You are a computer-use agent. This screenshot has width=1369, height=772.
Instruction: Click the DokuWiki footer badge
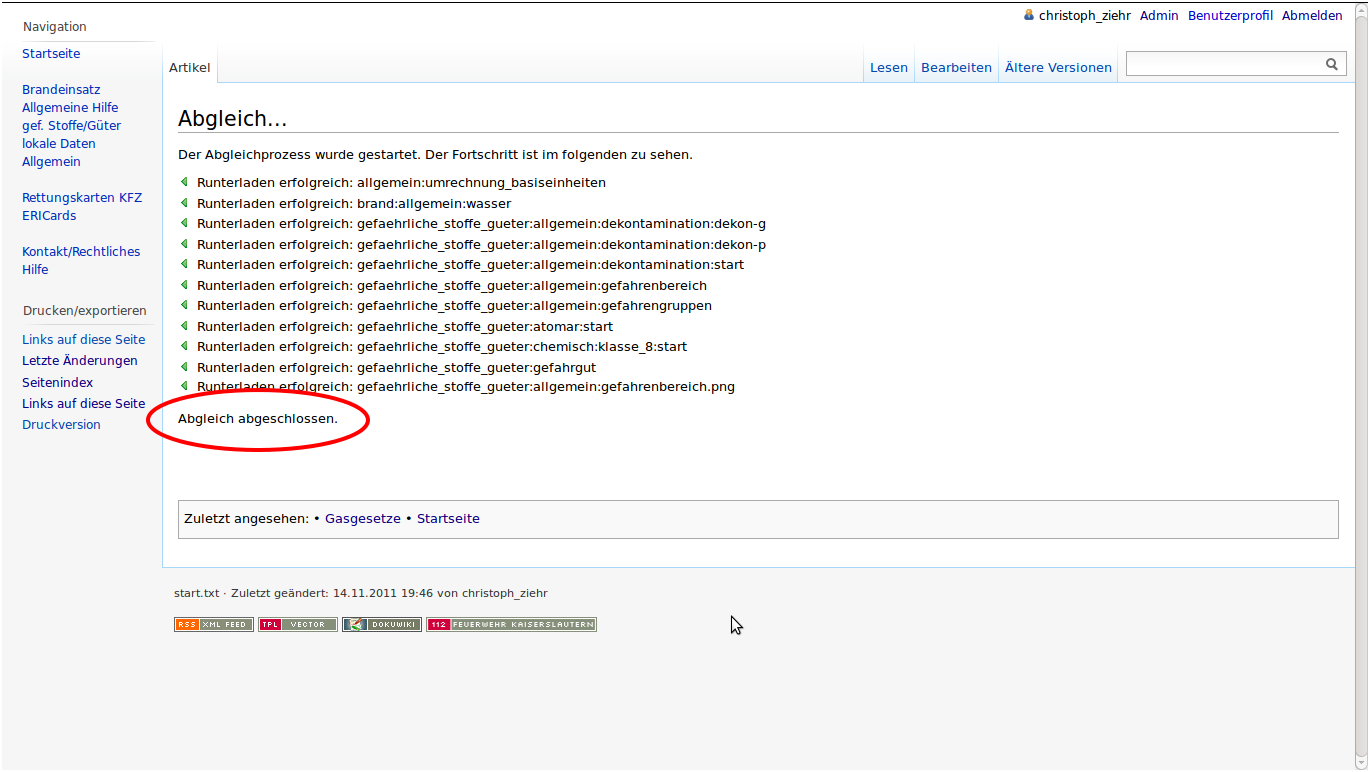381,624
